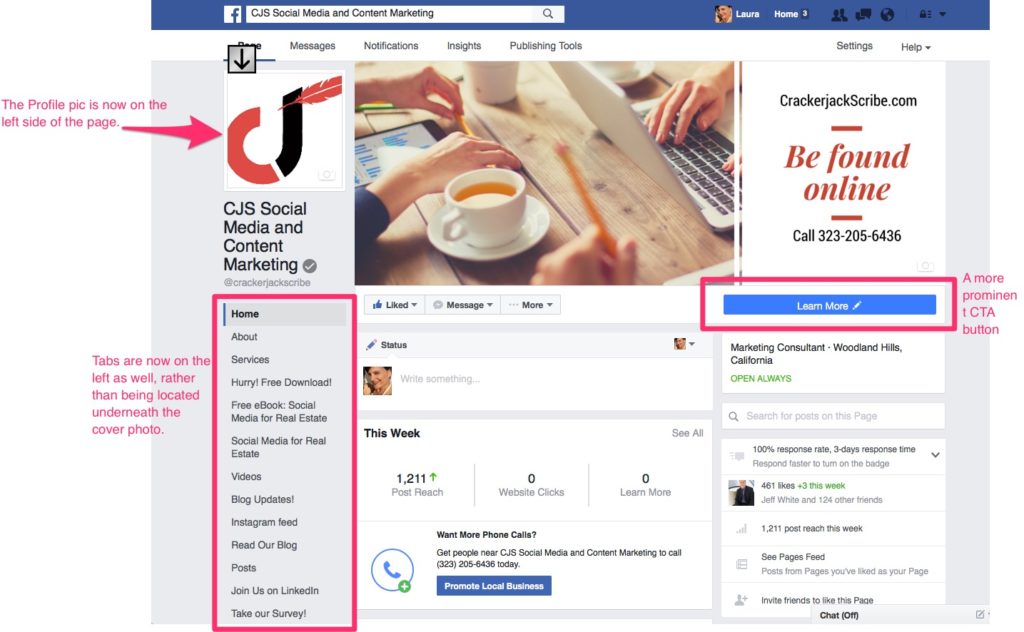Switch to the Insights tab
This screenshot has width=1024, height=632.
point(464,46)
